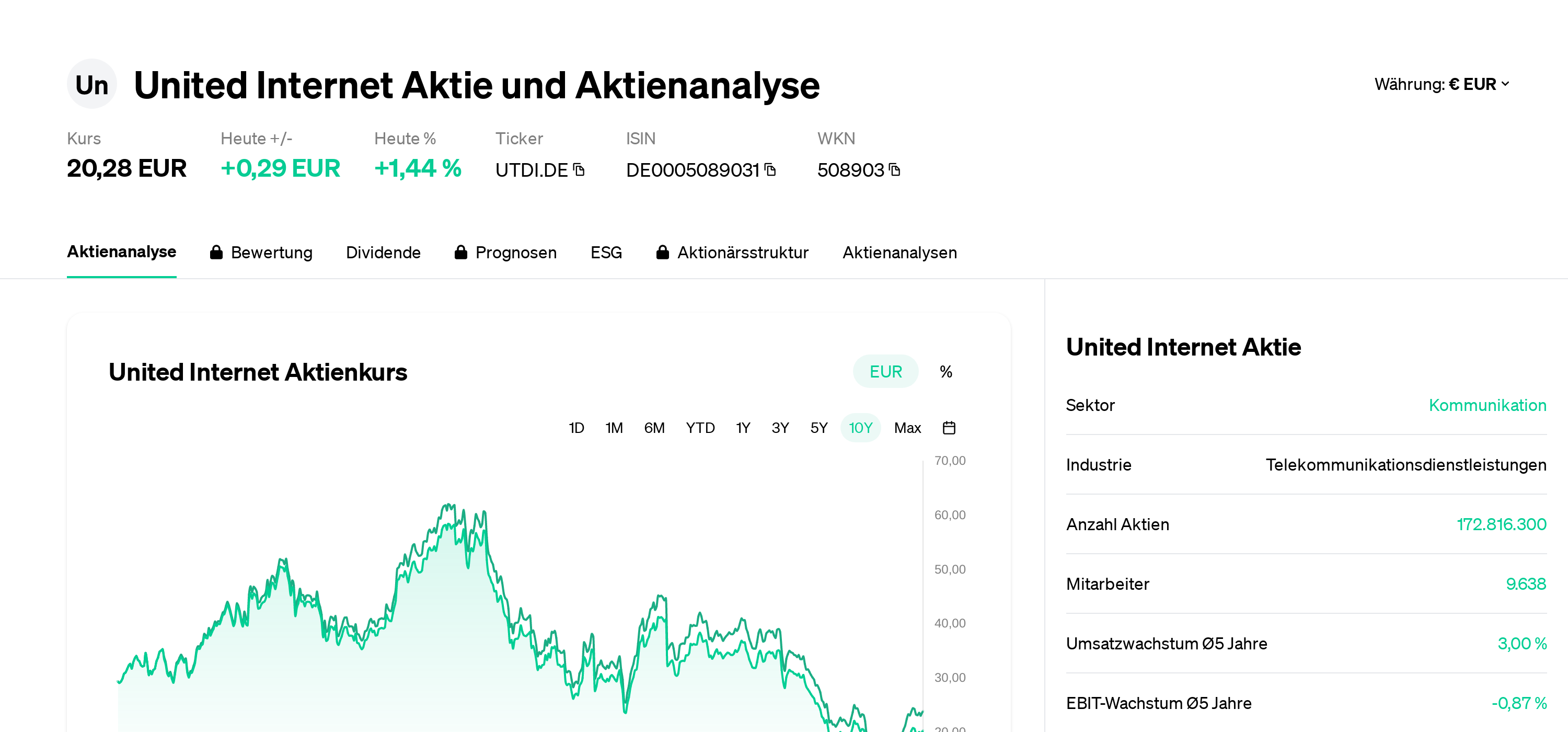Switch to the Dividende tab
This screenshot has height=732, width=1568.
pyautogui.click(x=384, y=252)
